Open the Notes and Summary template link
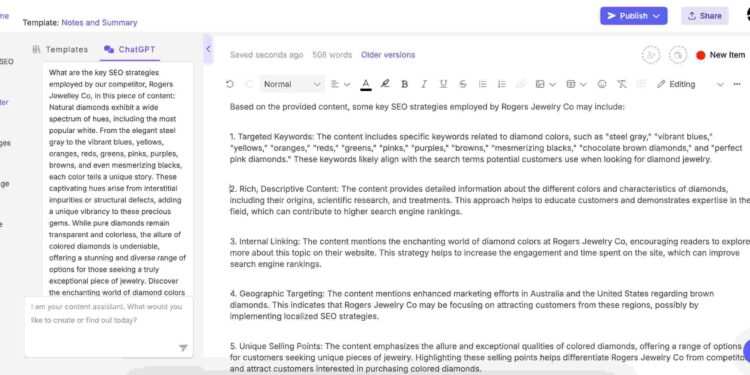 click(x=99, y=22)
